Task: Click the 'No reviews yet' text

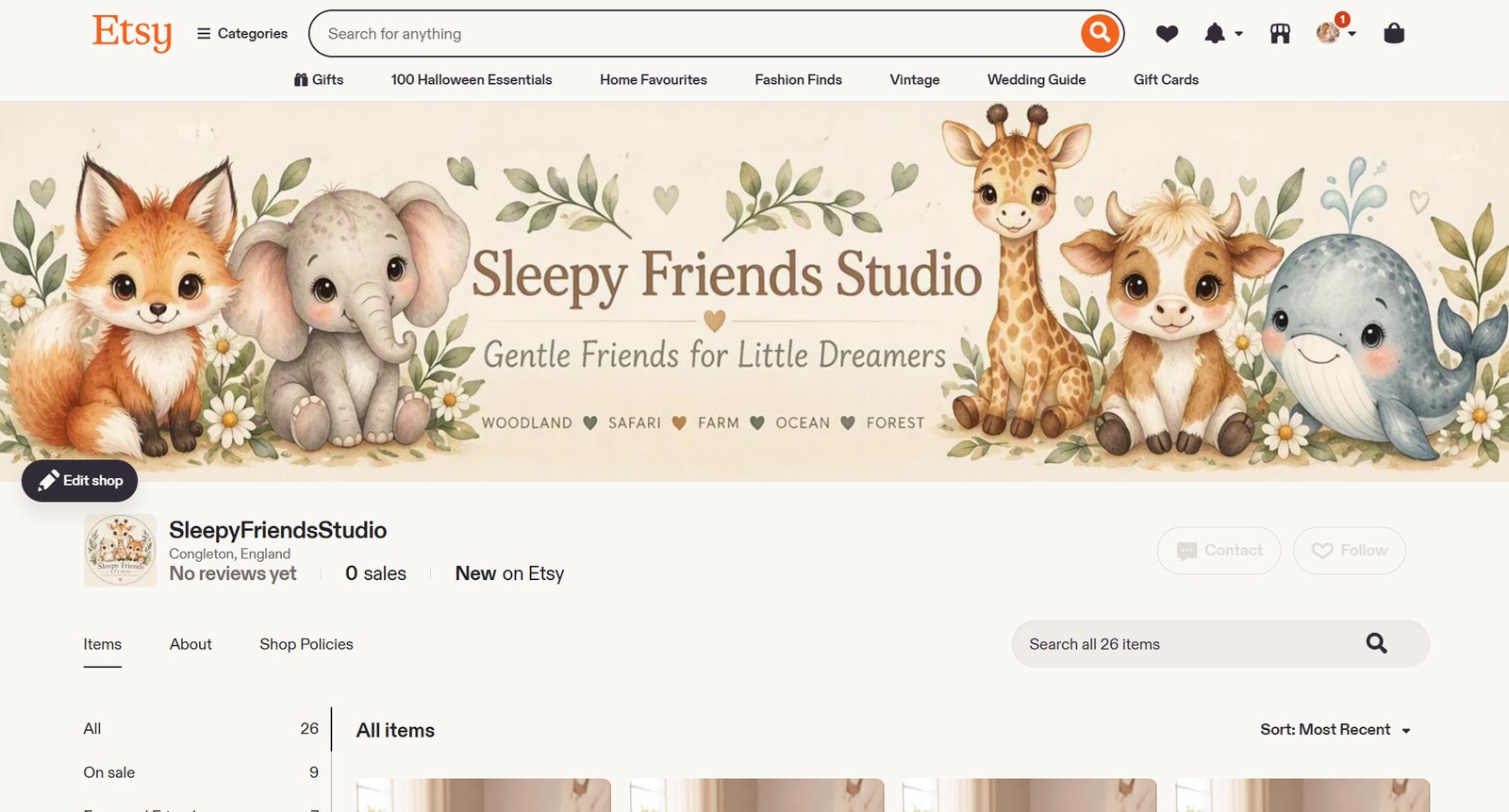Action: tap(233, 573)
